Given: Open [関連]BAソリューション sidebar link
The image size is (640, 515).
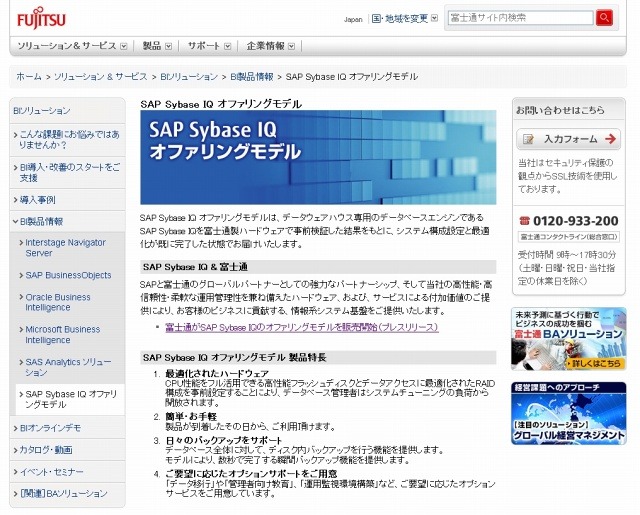Looking at the screenshot, I should (x=63, y=493).
